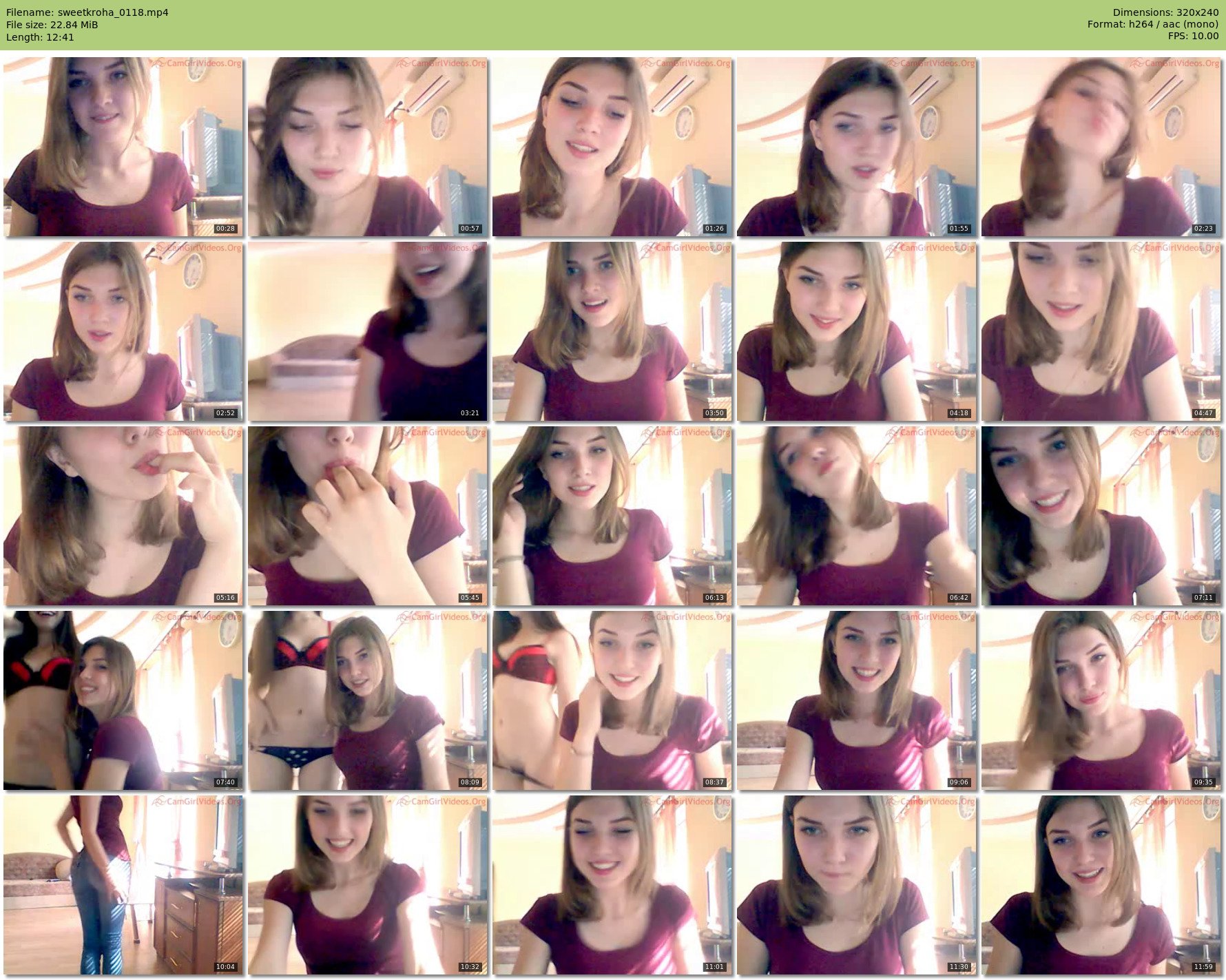Viewport: 1226px width, 980px height.
Task: Select the 'File size: 22.84 MiB' text
Action: 52,25
